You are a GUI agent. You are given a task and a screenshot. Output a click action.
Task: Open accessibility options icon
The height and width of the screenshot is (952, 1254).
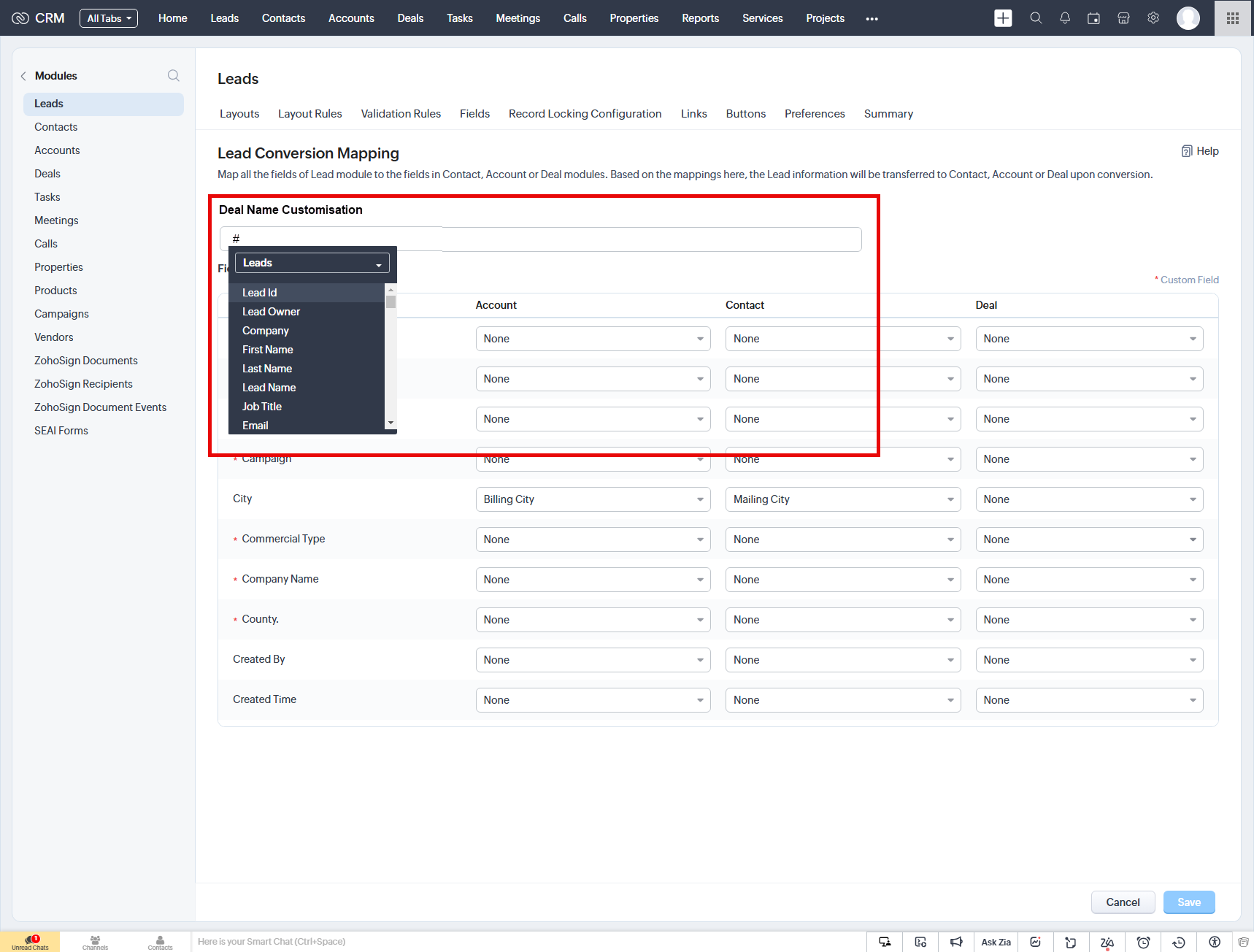(1215, 942)
